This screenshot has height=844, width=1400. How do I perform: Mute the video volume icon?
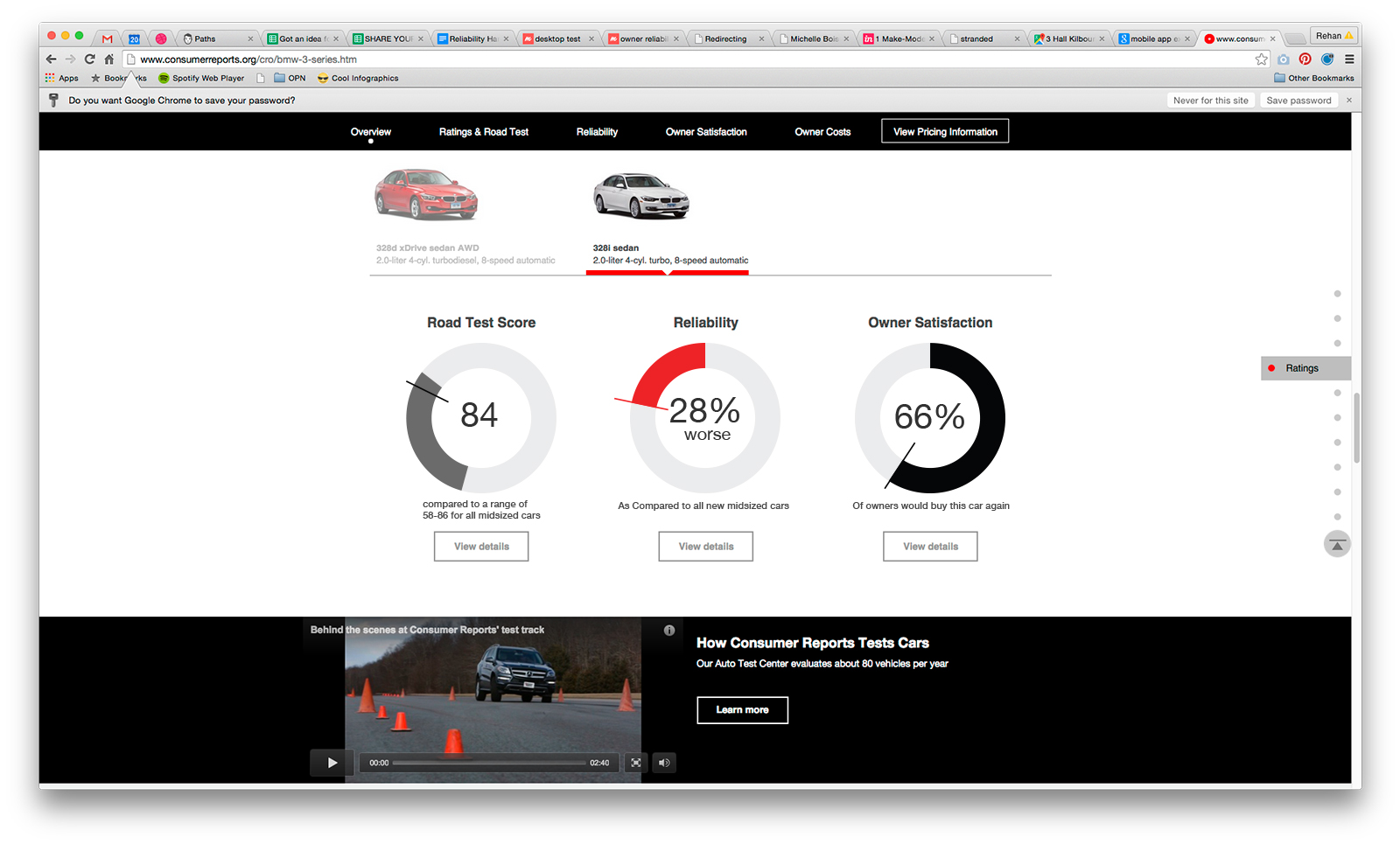[x=664, y=763]
